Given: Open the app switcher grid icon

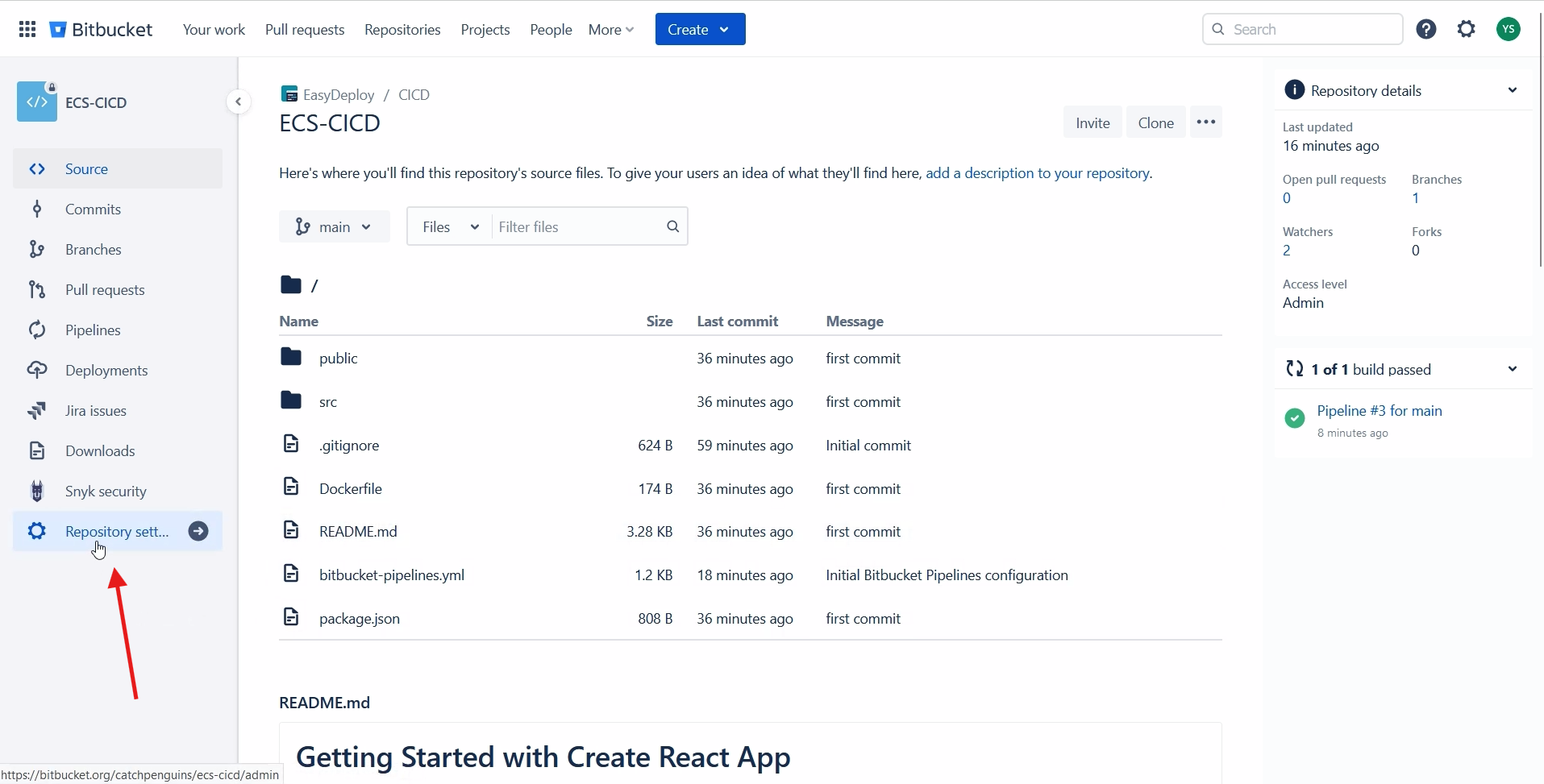Looking at the screenshot, I should 27,30.
